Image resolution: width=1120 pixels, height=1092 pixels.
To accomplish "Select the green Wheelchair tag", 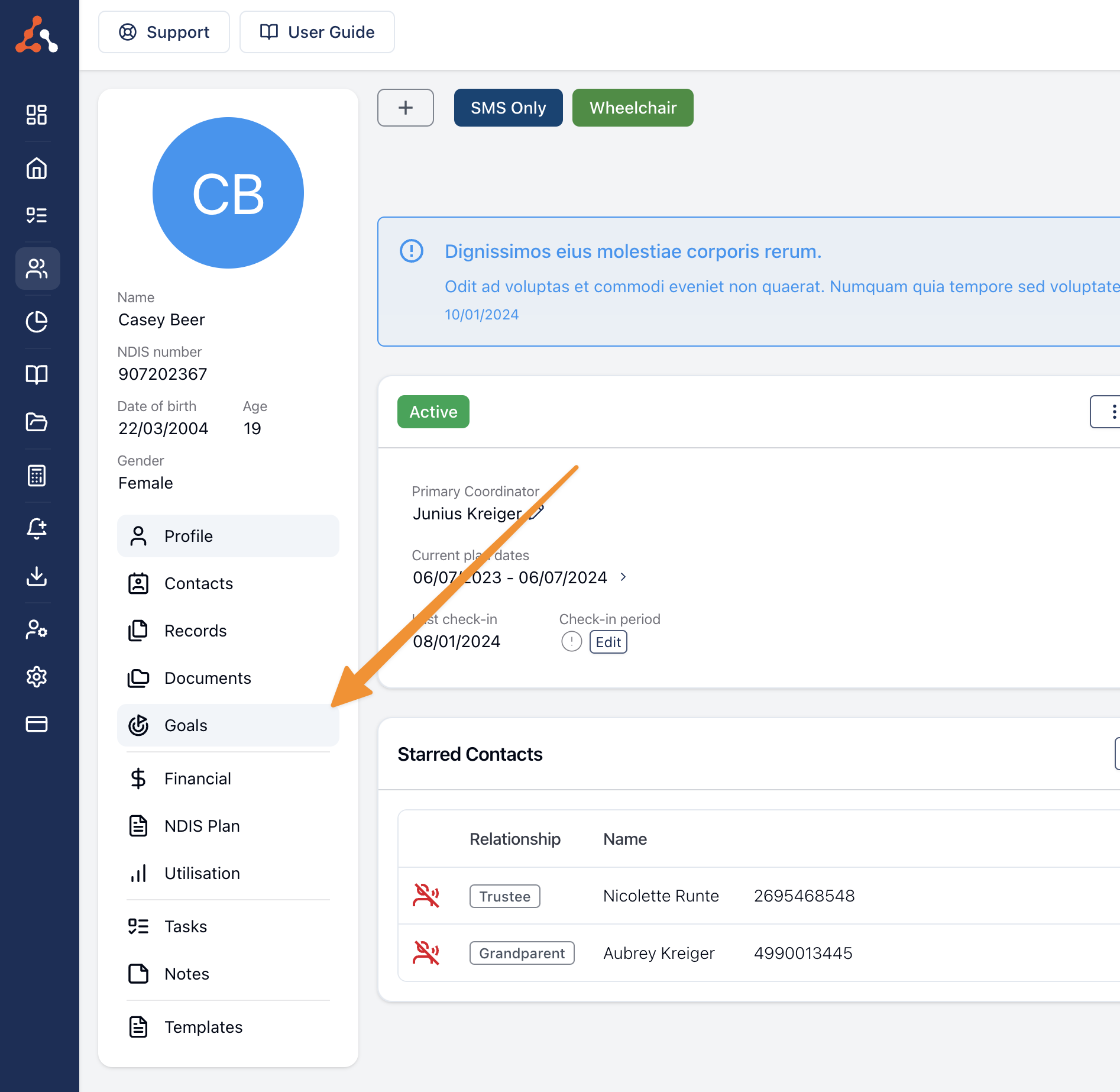I will click(633, 108).
